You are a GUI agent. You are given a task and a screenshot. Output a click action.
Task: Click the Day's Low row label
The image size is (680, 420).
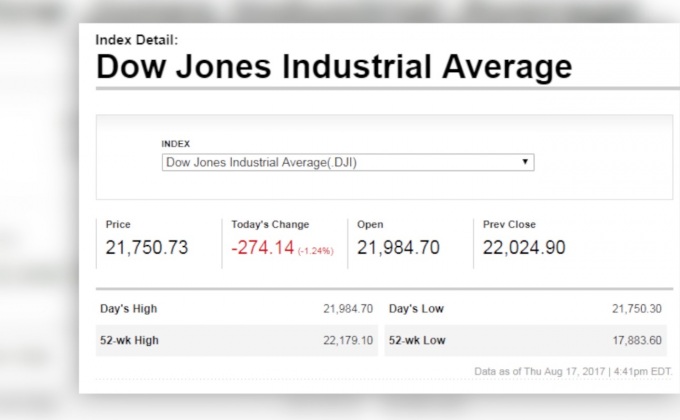click(416, 309)
